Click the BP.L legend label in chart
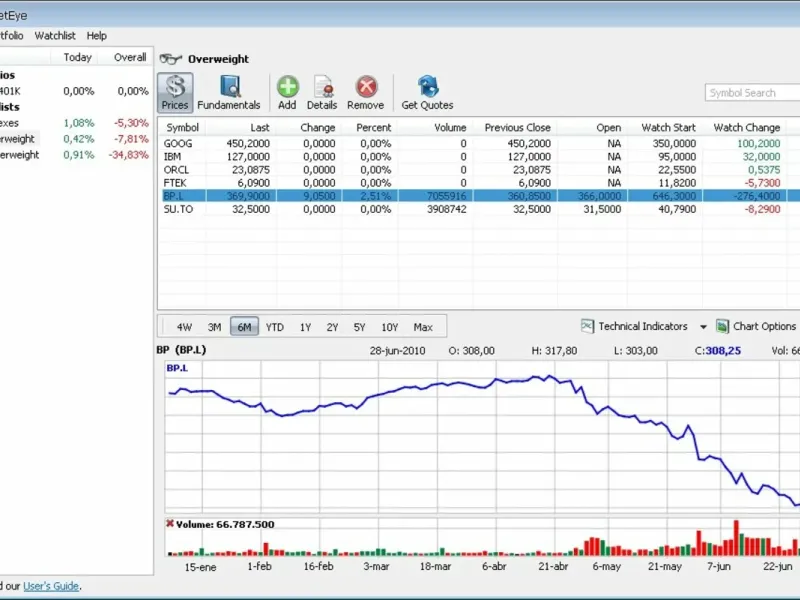Viewport: 800px width, 600px height. [177, 368]
